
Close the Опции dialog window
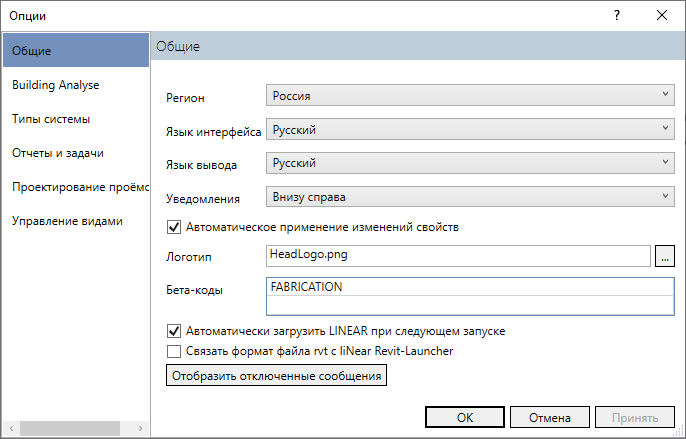[662, 16]
